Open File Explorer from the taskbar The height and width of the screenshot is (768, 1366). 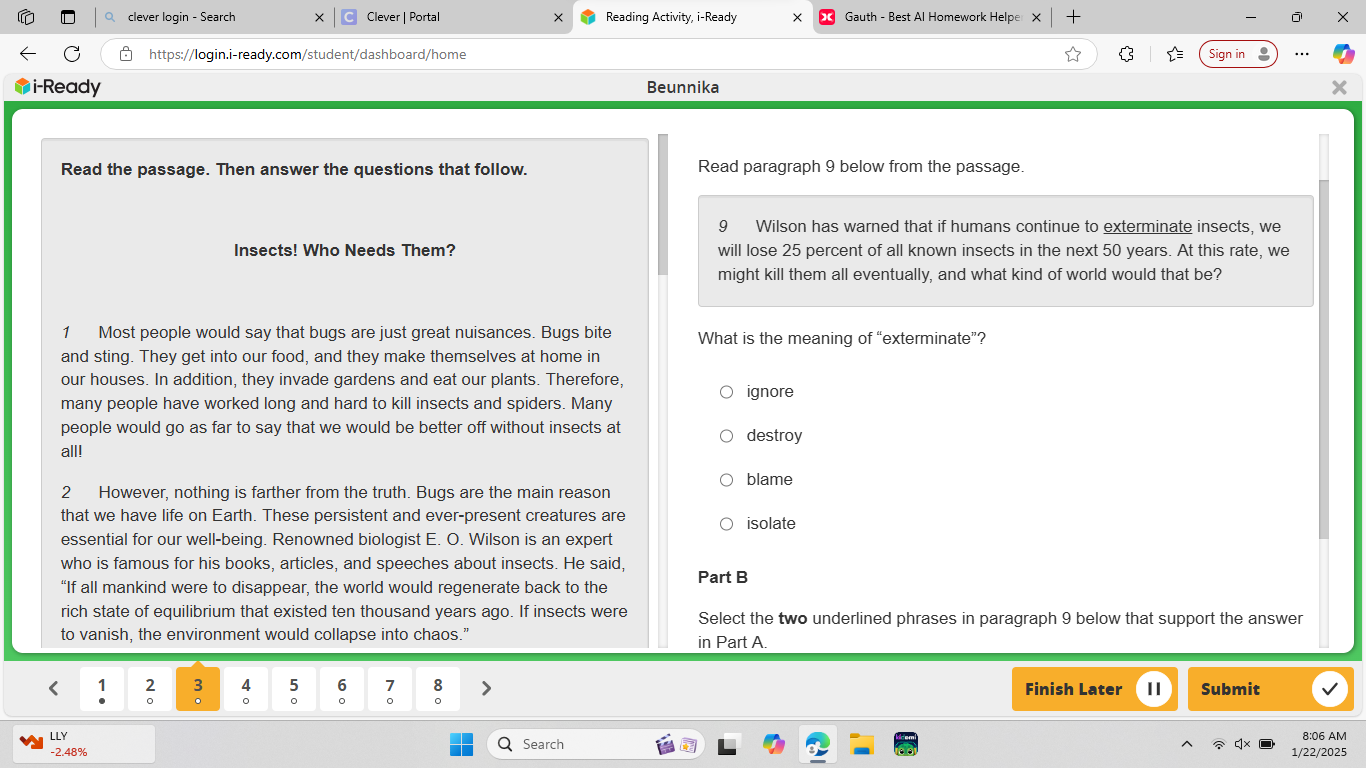(x=861, y=744)
